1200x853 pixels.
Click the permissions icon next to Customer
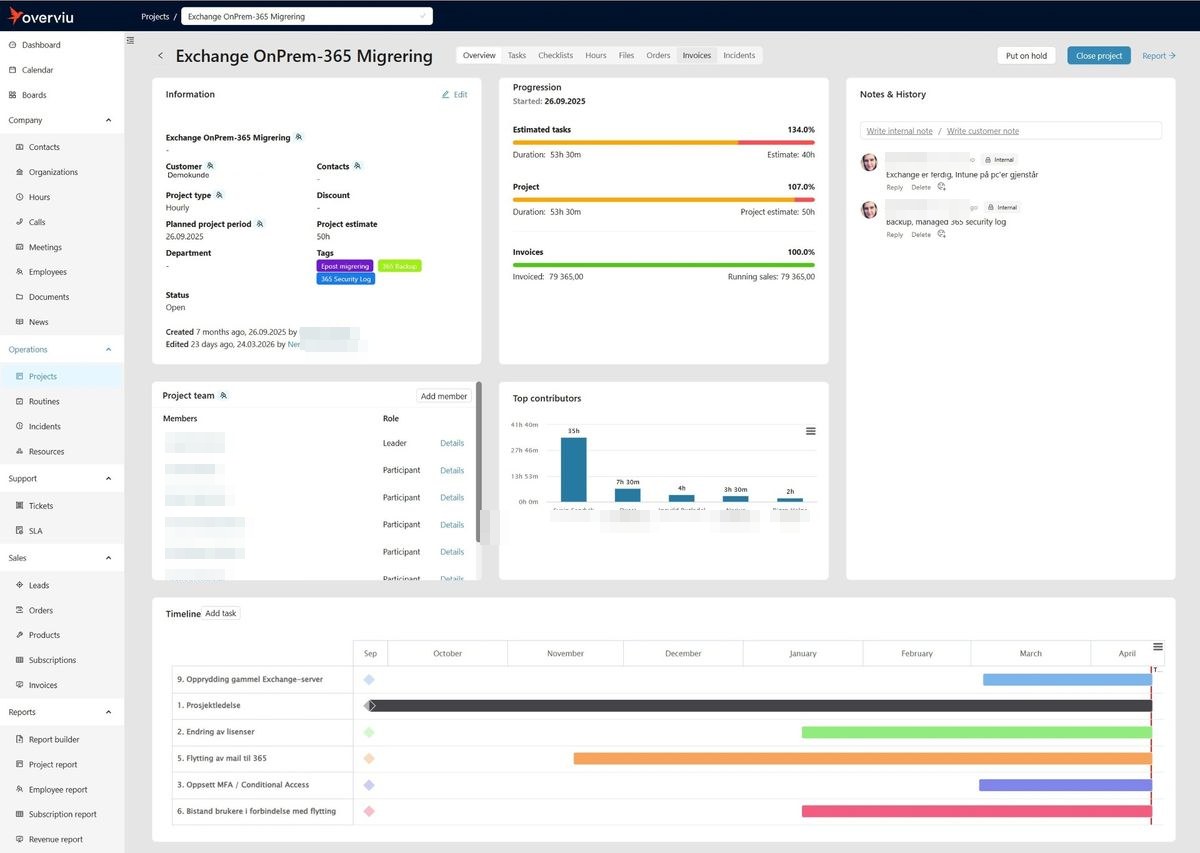coord(210,166)
